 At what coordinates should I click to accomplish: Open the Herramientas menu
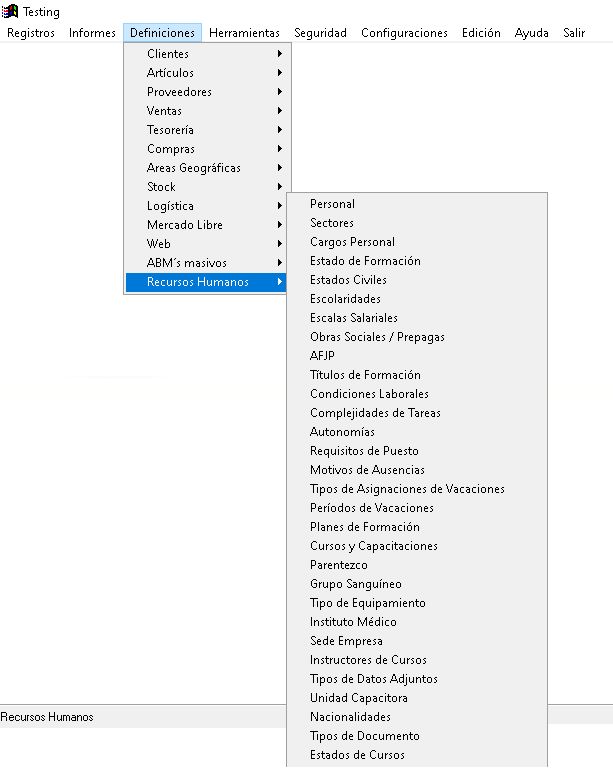point(244,33)
